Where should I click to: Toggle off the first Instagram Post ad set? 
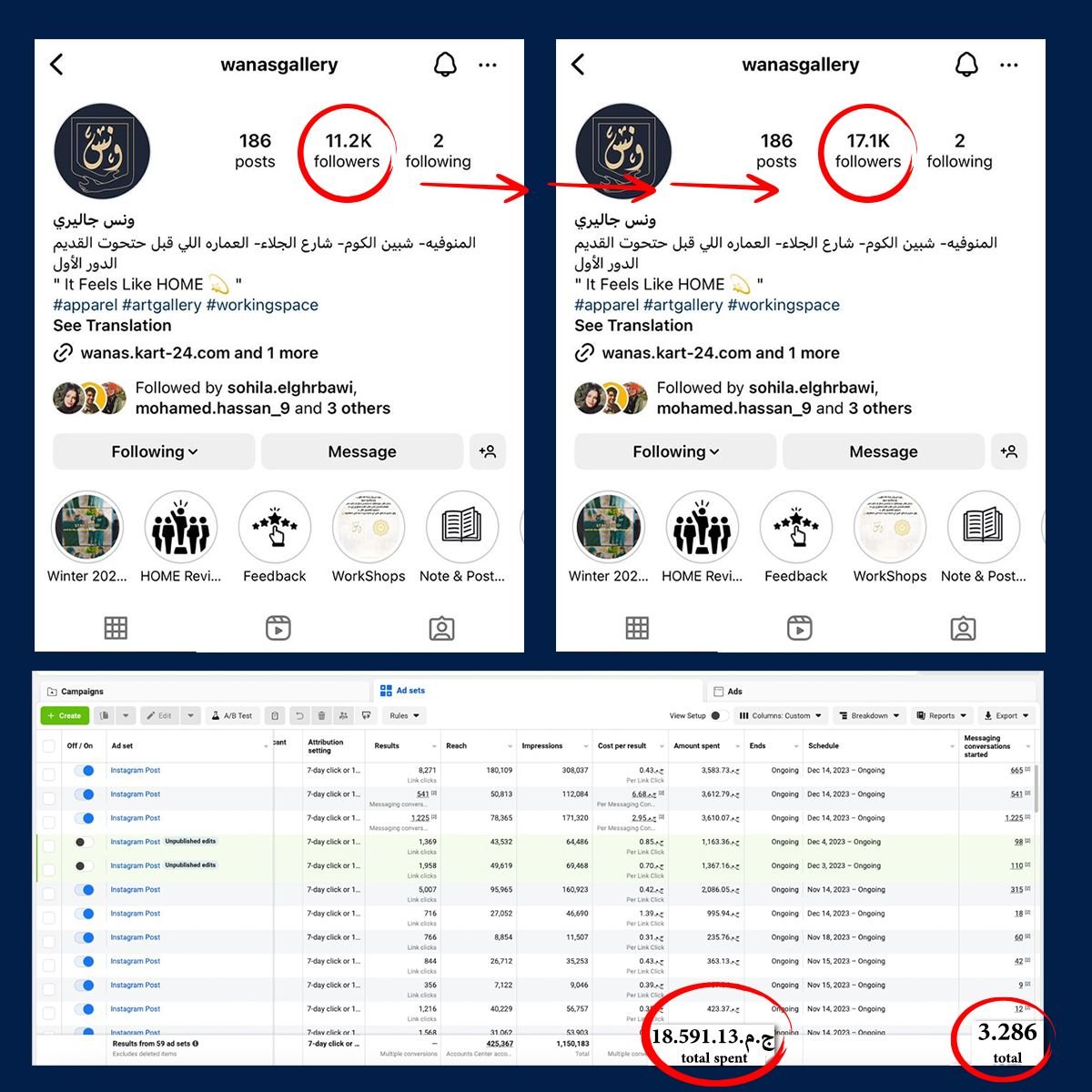[x=85, y=771]
